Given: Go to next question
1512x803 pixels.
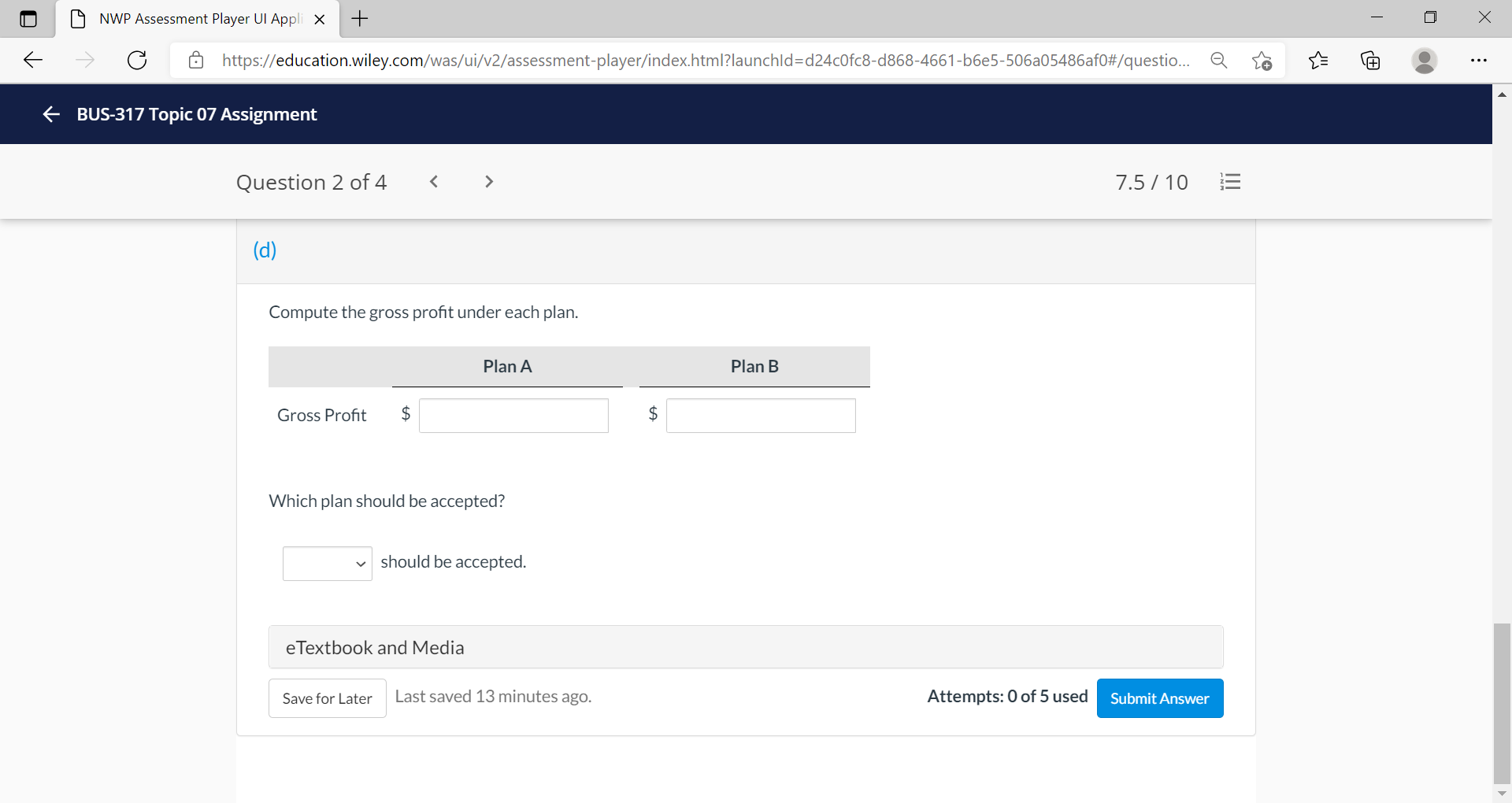Looking at the screenshot, I should [x=489, y=182].
